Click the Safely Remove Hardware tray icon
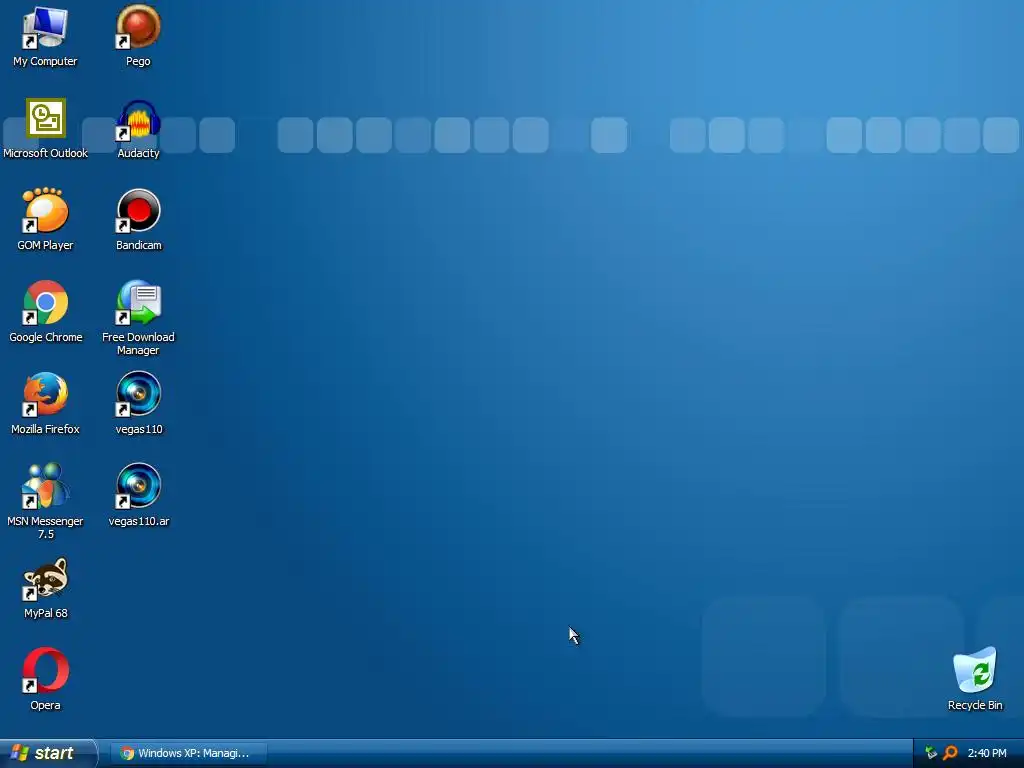Screen dimensions: 1024x768 click(x=931, y=753)
